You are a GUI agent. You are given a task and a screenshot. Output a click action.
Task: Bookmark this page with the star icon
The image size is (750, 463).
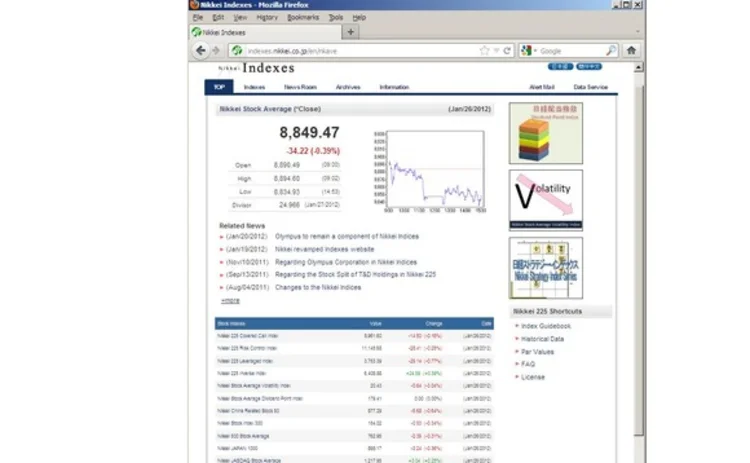[485, 50]
